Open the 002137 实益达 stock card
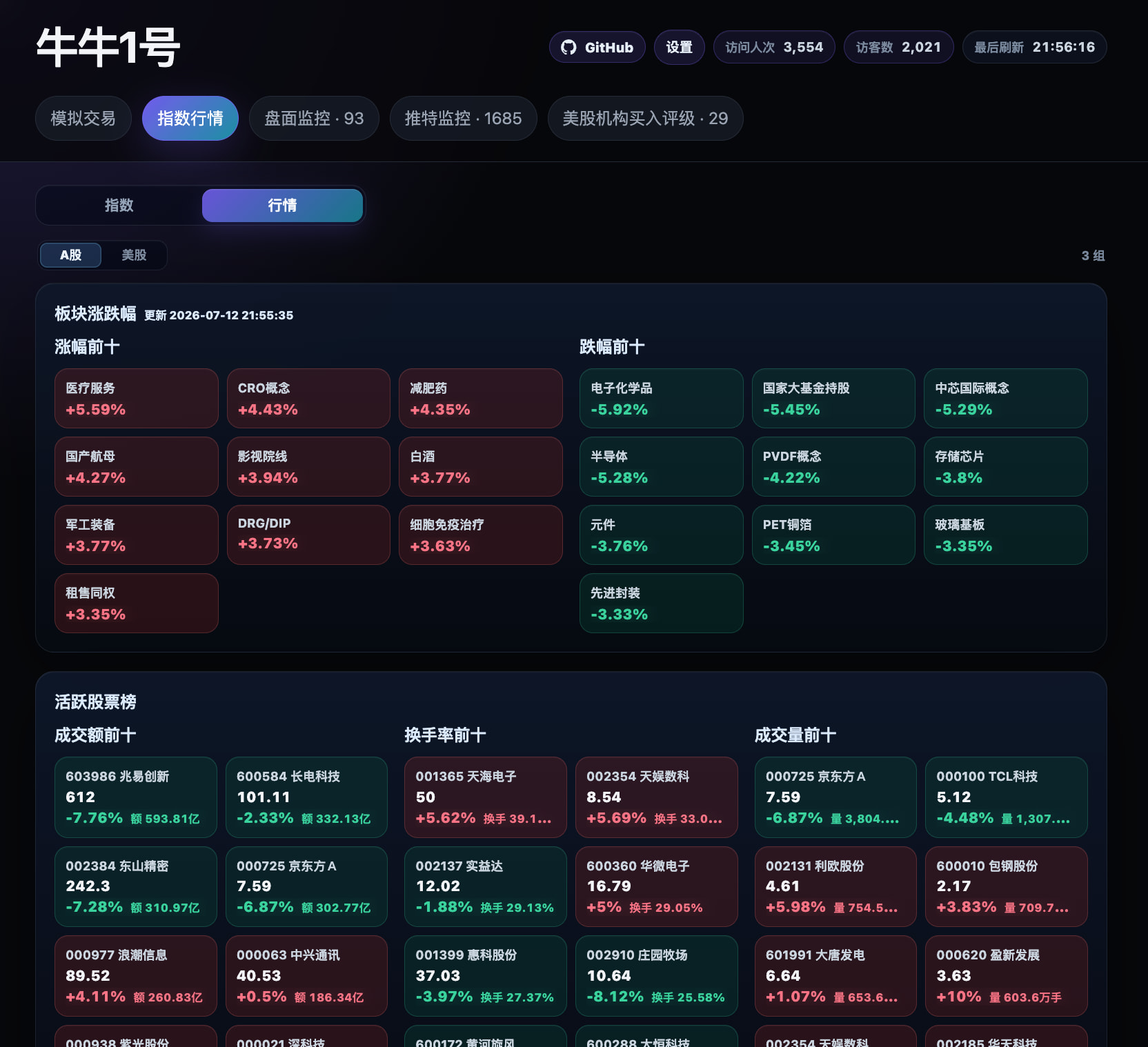Screen dimensions: 1148x1047 point(486,886)
